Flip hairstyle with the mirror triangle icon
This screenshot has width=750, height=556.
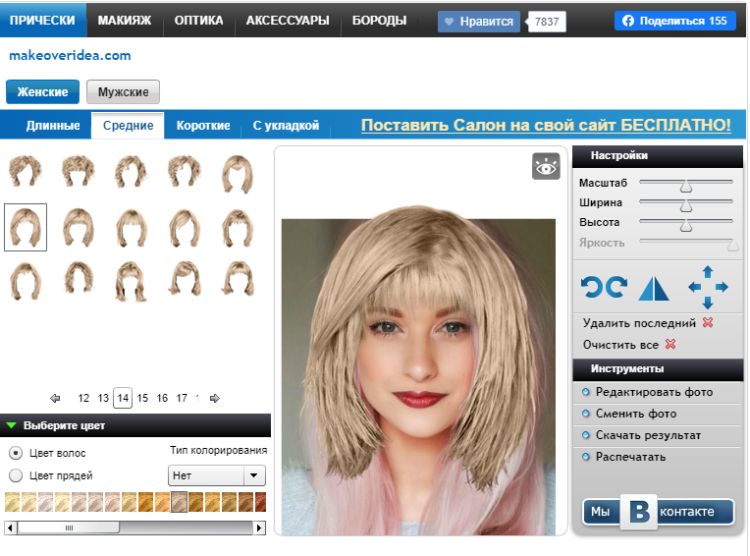[x=653, y=288]
